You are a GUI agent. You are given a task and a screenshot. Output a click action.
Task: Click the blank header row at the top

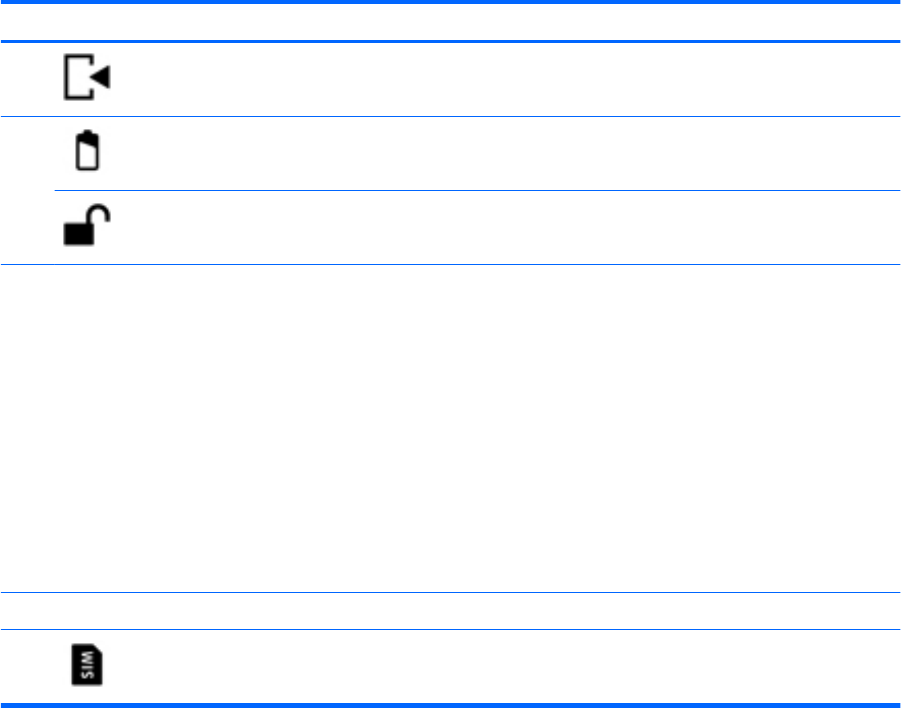(450, 22)
